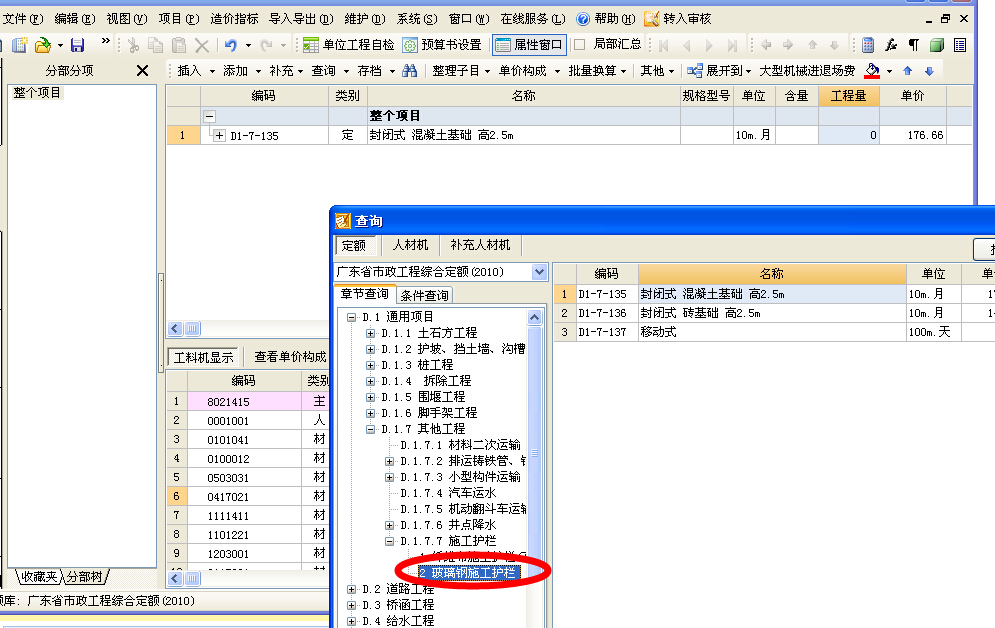
Task: Click the paint bucket fill color icon
Action: point(873,70)
